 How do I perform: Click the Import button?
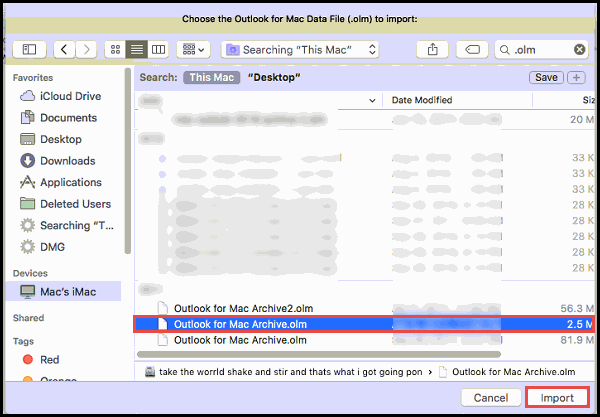[557, 398]
